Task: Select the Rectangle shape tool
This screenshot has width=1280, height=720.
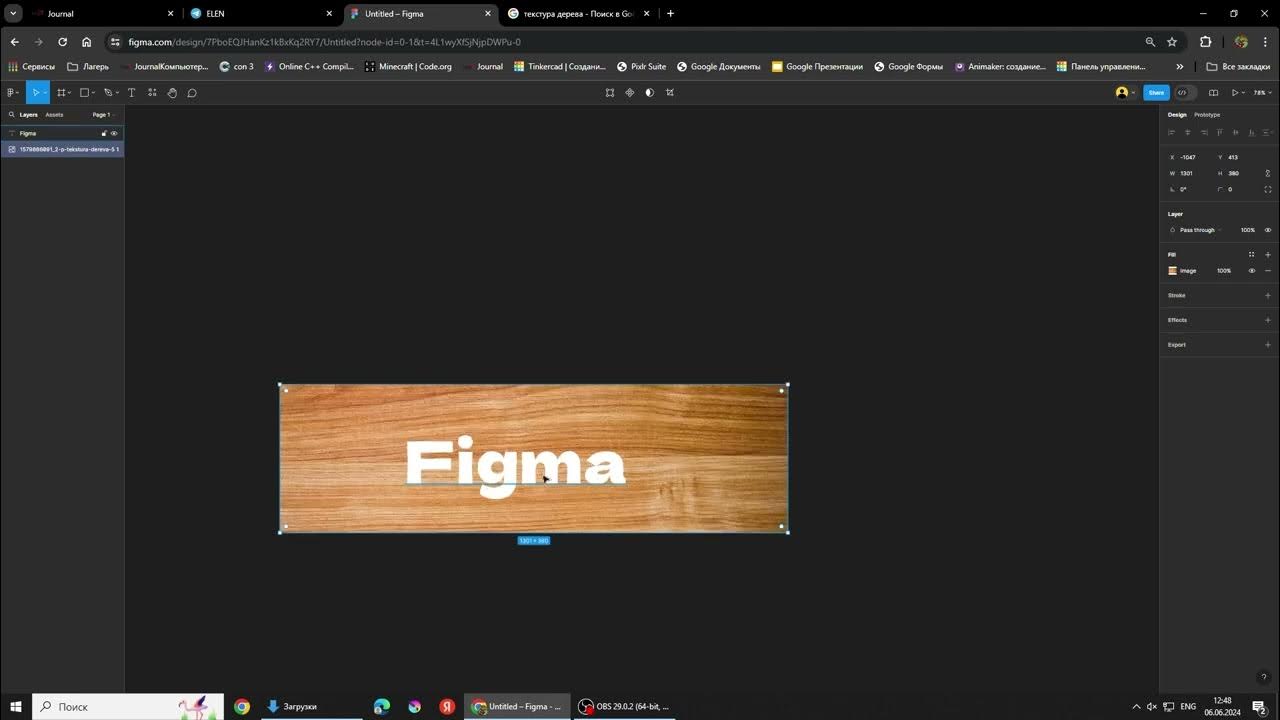Action: (84, 93)
